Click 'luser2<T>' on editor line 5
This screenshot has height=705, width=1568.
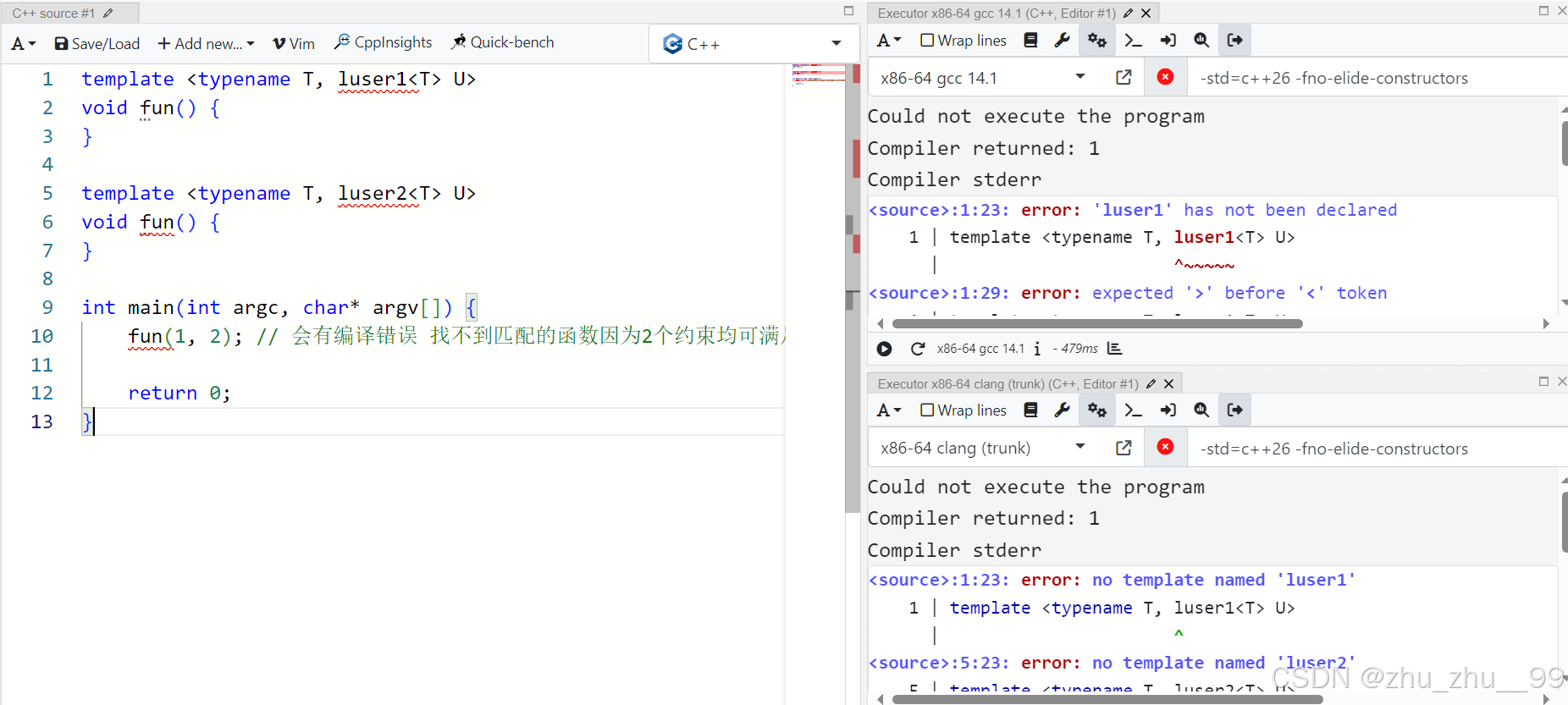pos(389,193)
